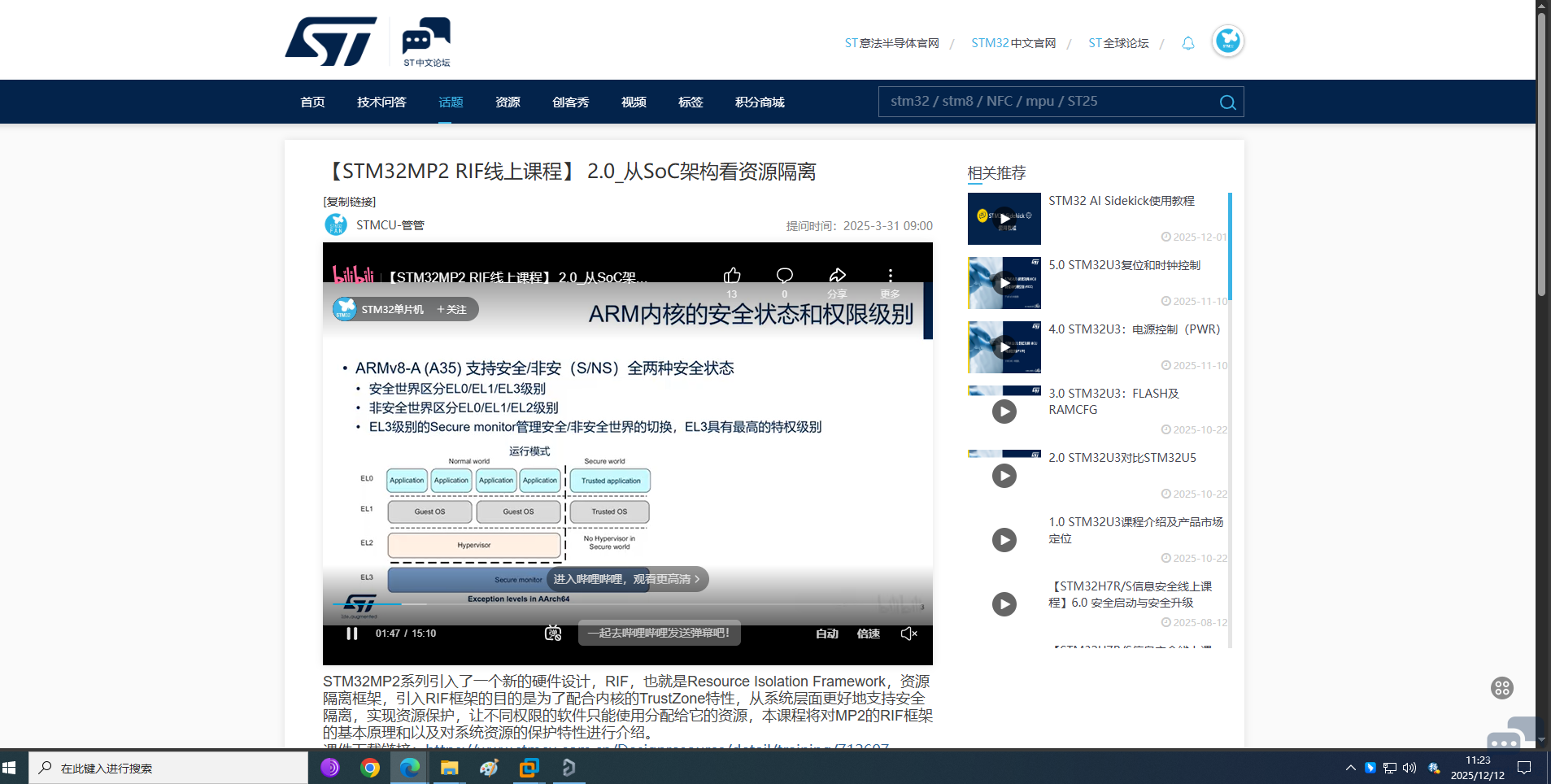Open the Windows notification center icon
The image size is (1551, 784).
1525,768
